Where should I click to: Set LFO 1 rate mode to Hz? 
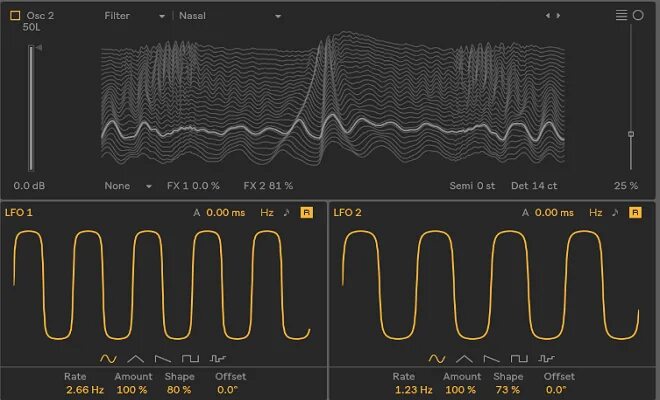click(267, 213)
